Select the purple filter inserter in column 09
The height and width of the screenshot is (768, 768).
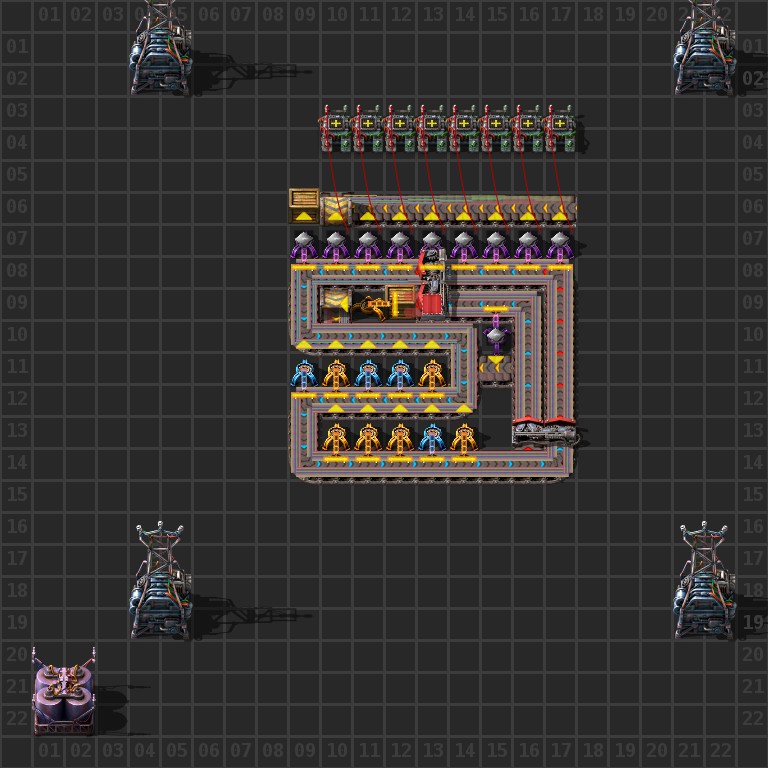[x=304, y=245]
